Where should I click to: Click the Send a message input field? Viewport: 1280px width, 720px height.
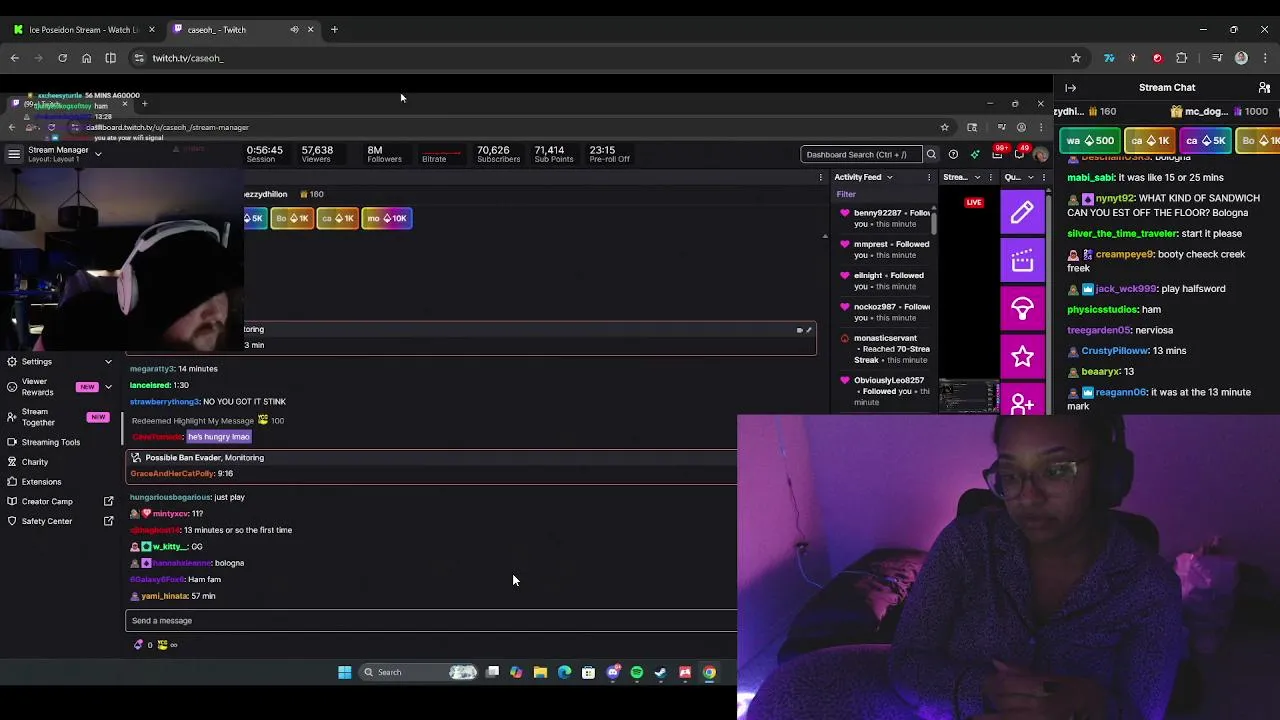pos(431,621)
